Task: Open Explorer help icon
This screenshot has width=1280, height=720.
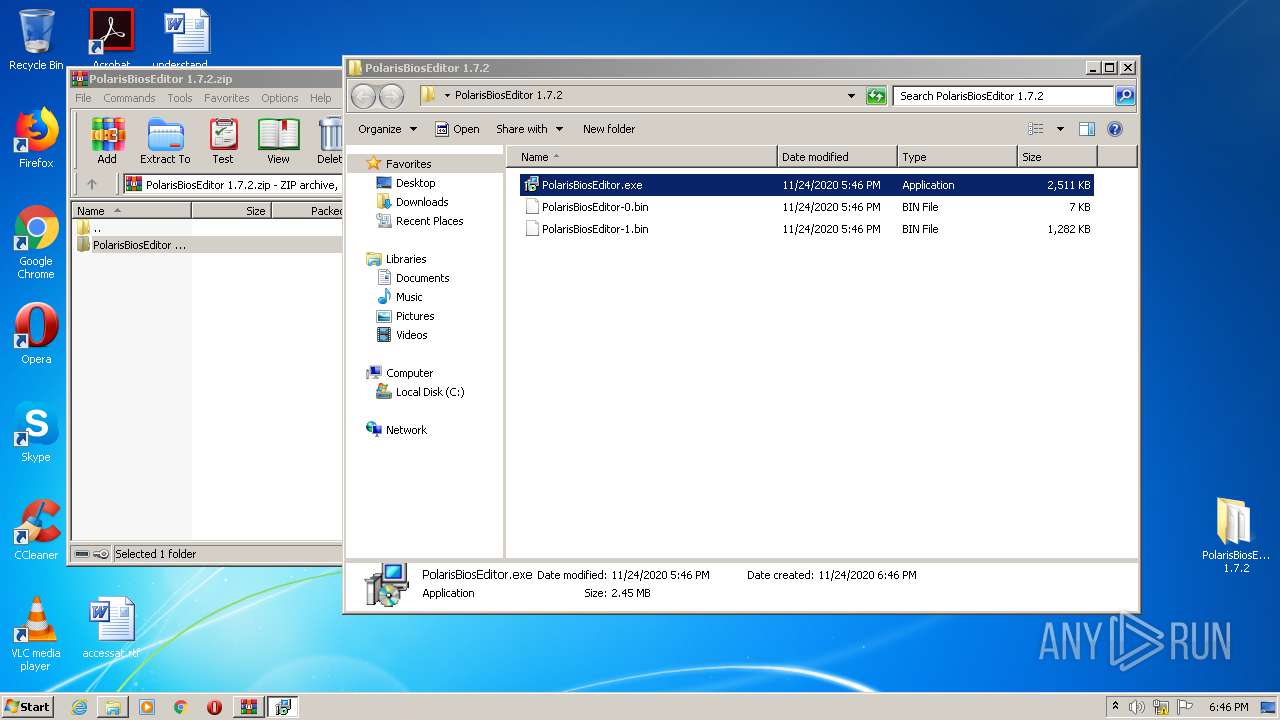Action: (1115, 129)
